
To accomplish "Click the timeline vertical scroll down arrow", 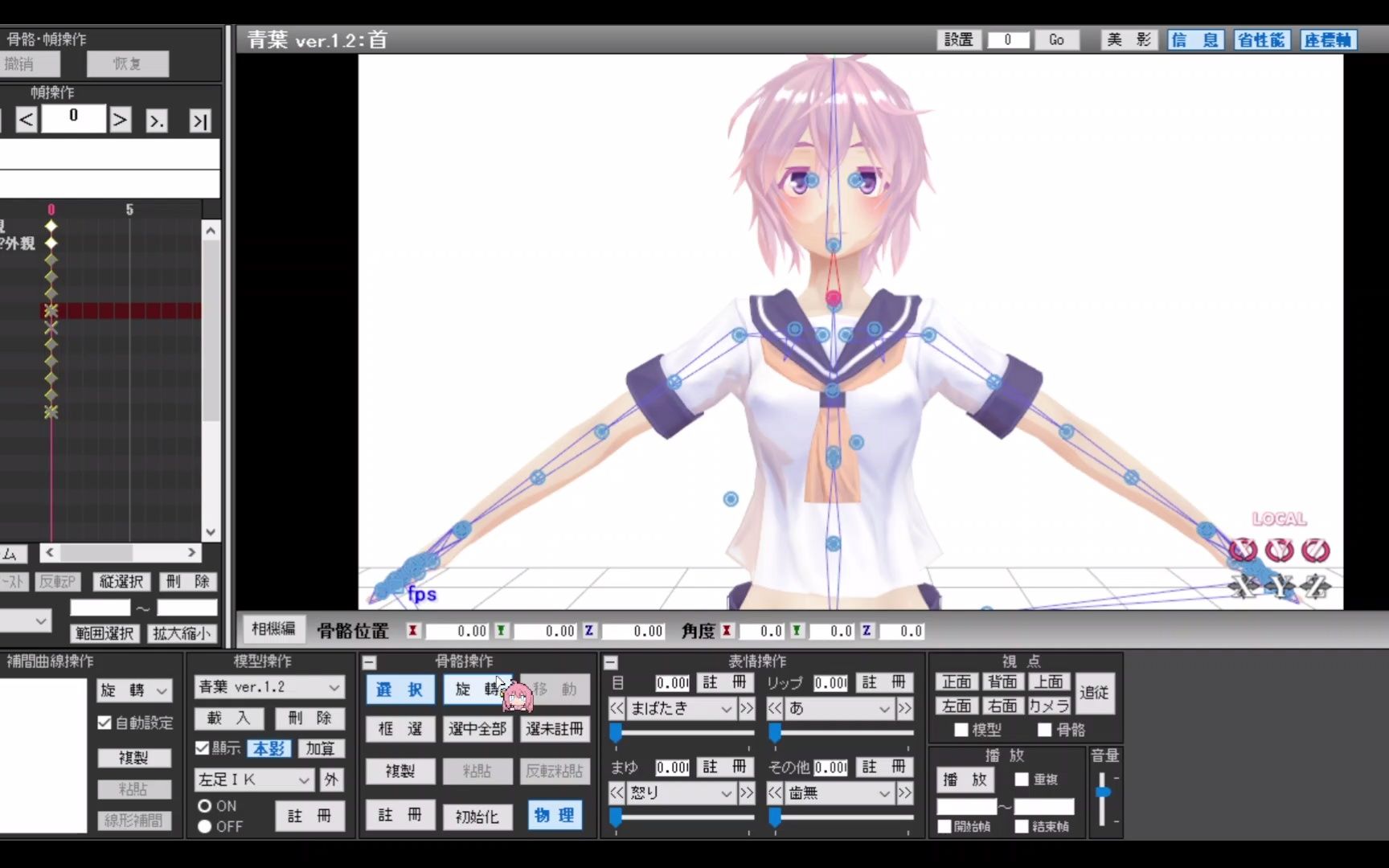I will (211, 532).
